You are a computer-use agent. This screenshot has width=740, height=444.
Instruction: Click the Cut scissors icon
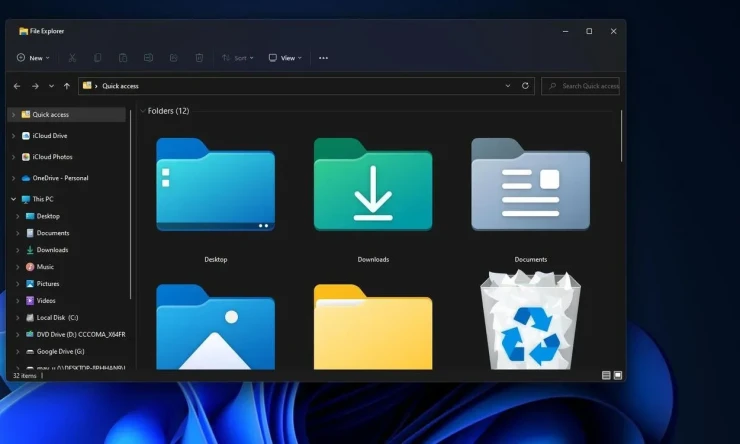click(x=72, y=58)
